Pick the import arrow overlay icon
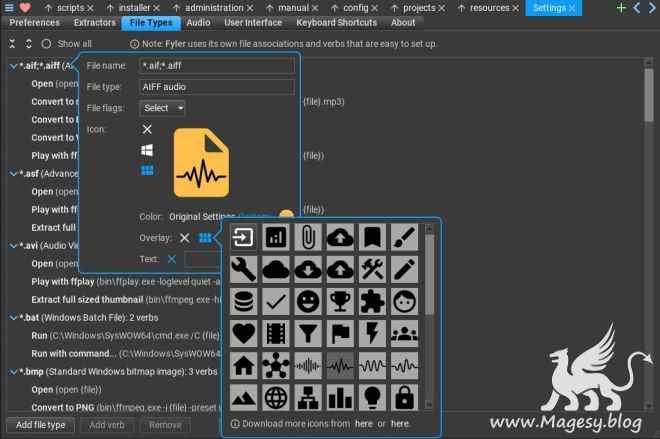The height and width of the screenshot is (439, 660). tap(243, 237)
